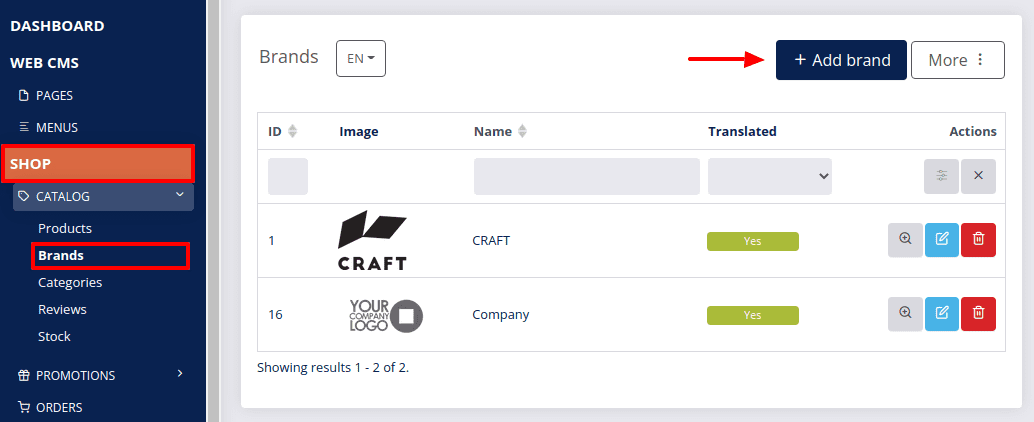The image size is (1034, 422).
Task: Edit the Company brand entry
Action: pos(942,314)
